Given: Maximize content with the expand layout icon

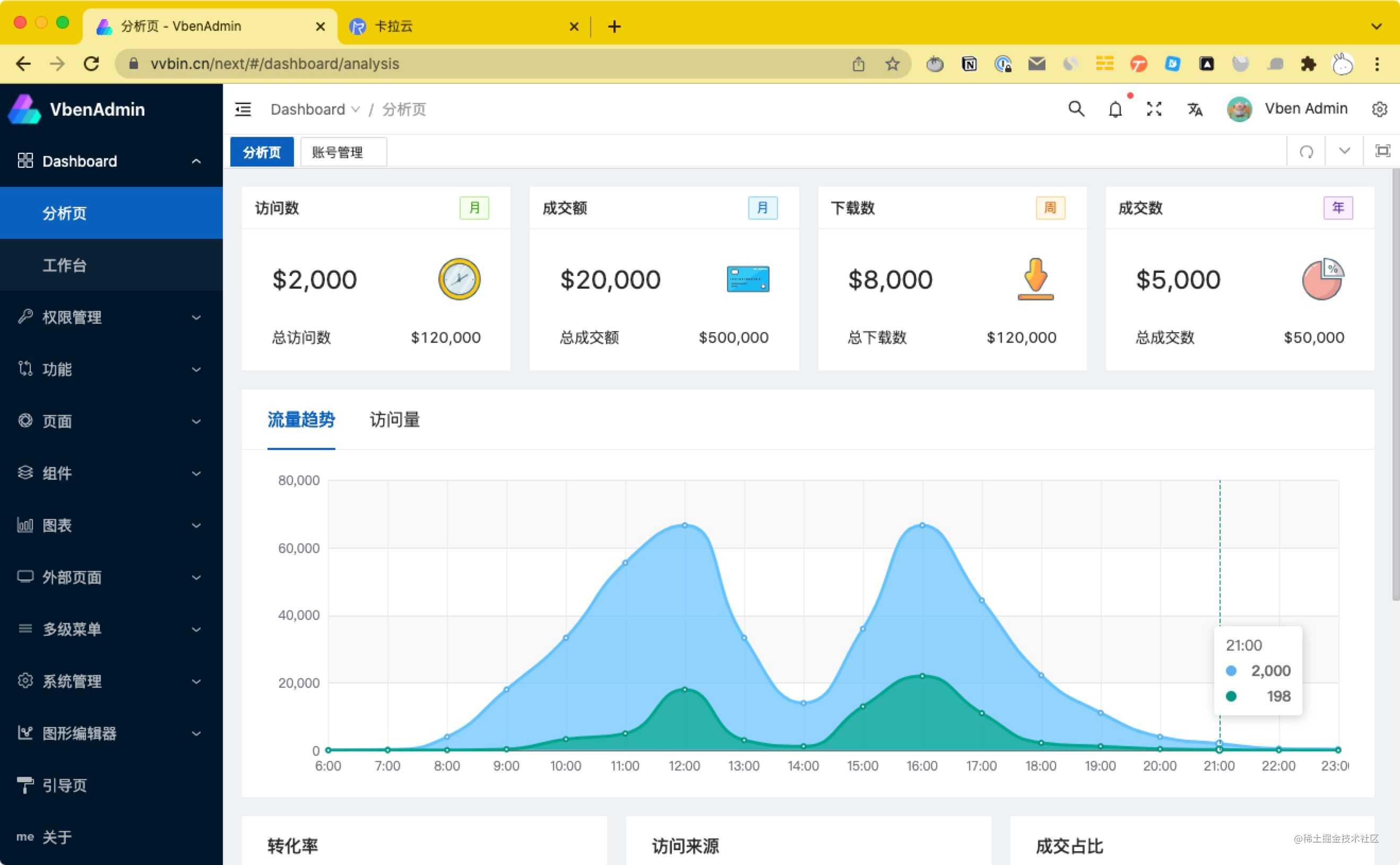Looking at the screenshot, I should [1382, 151].
